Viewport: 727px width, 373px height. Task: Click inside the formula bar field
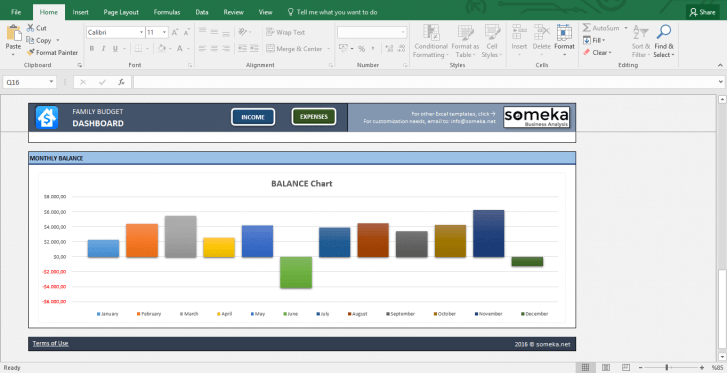(428, 82)
